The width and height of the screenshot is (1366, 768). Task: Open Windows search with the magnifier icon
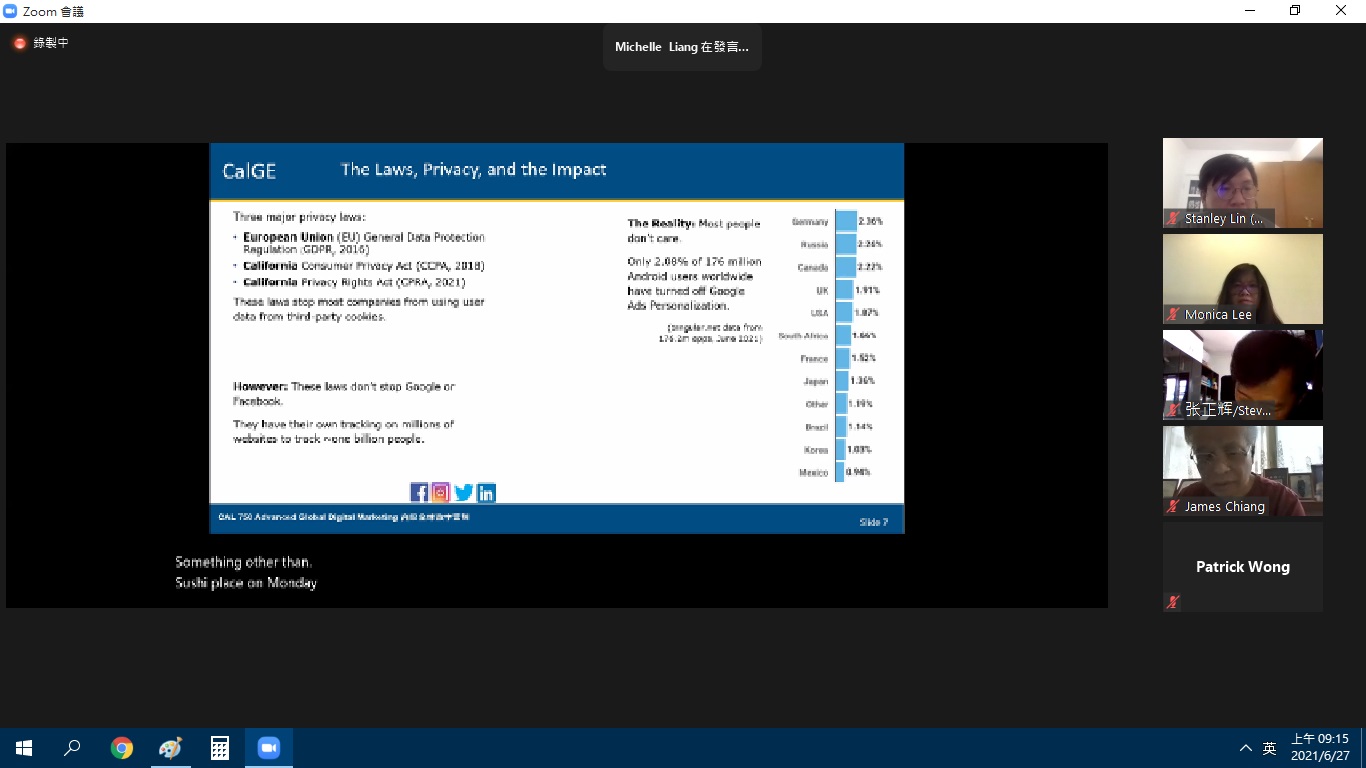(x=73, y=748)
